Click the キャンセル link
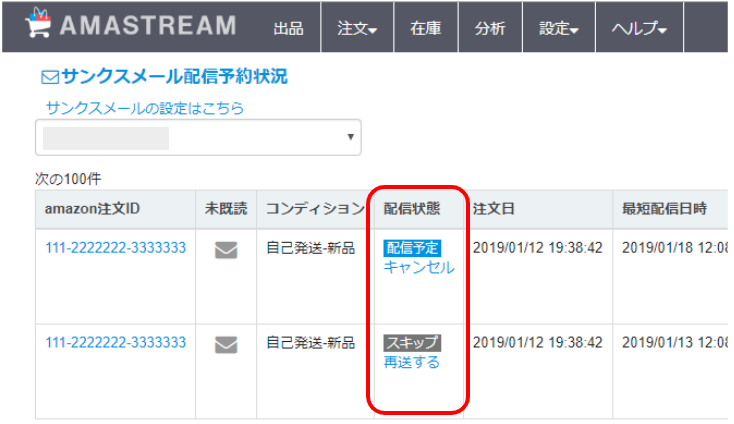 click(419, 267)
